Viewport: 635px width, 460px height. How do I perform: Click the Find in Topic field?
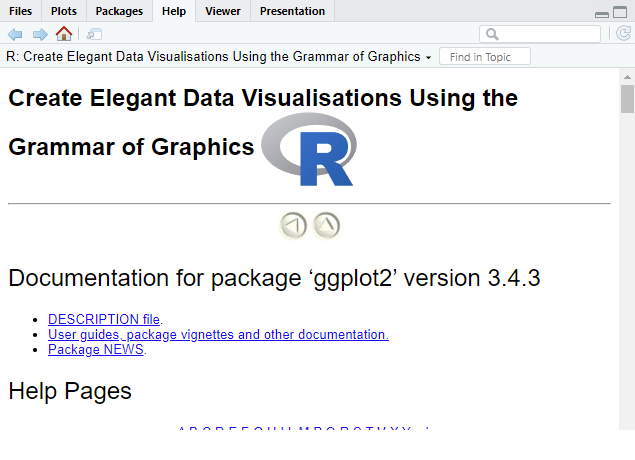tap(485, 57)
